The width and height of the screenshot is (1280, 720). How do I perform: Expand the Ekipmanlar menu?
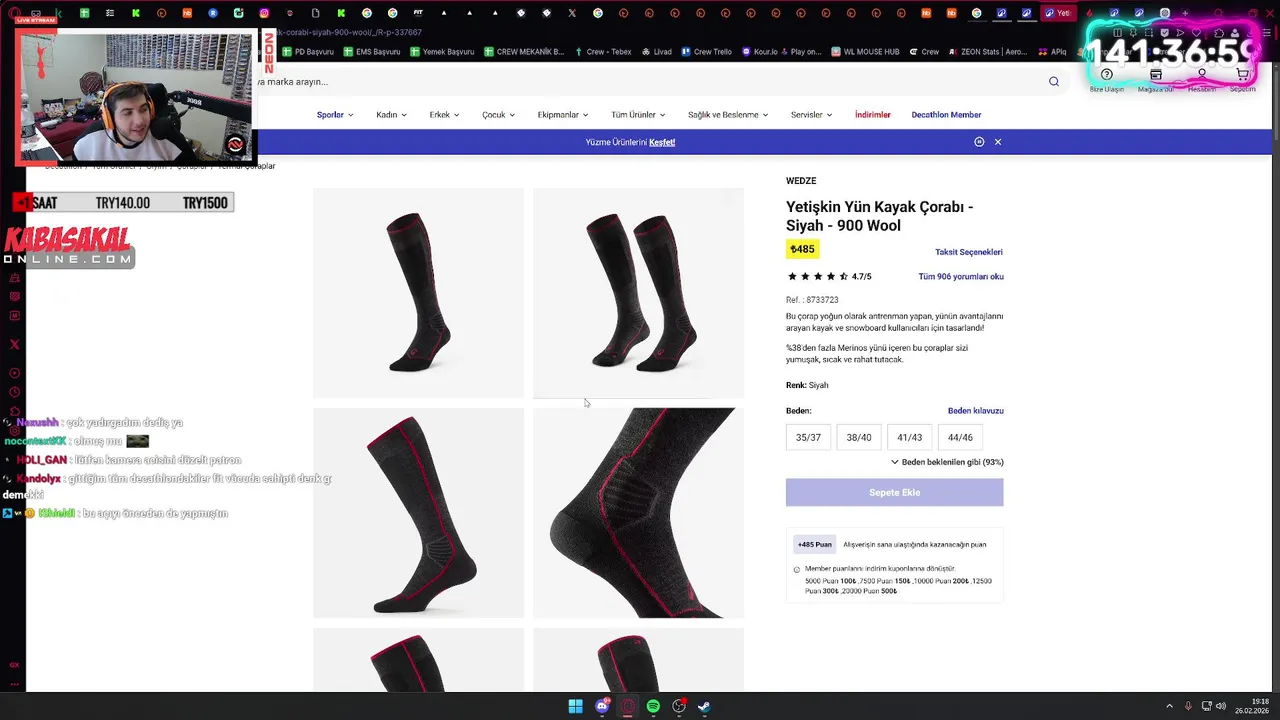coord(563,115)
